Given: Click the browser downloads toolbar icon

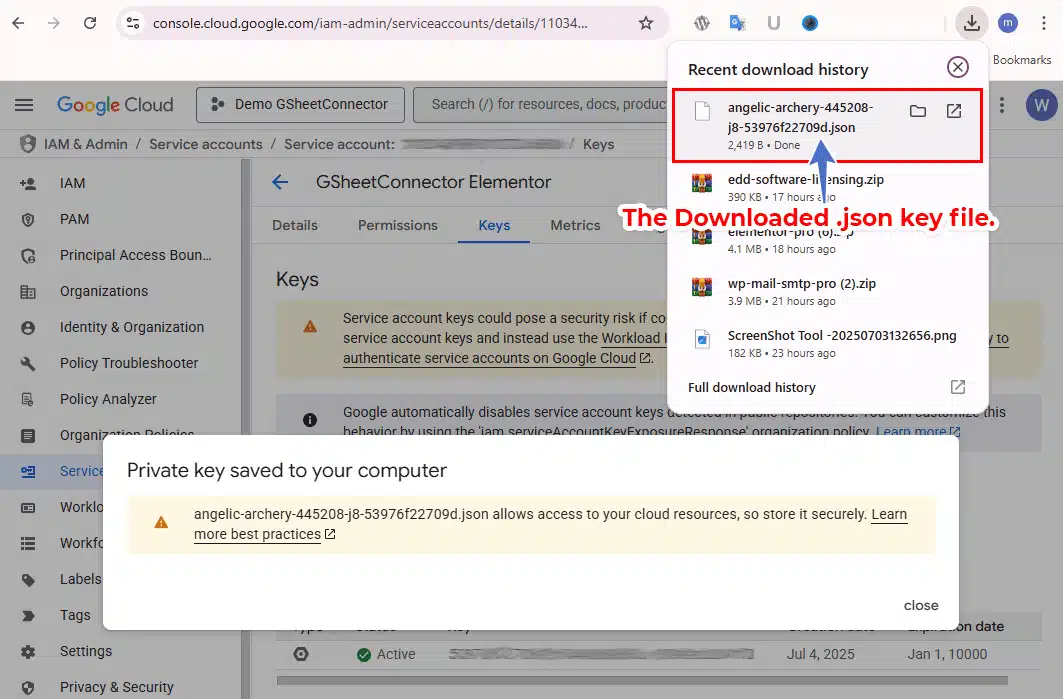Looking at the screenshot, I should (x=971, y=23).
